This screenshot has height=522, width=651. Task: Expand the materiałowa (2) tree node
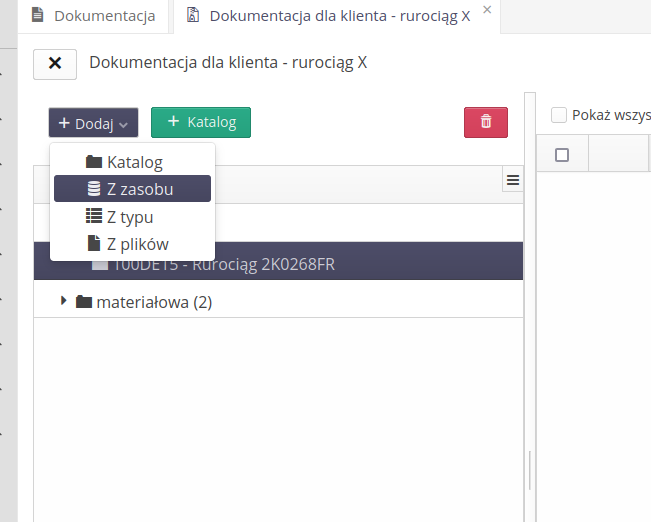[x=64, y=301]
